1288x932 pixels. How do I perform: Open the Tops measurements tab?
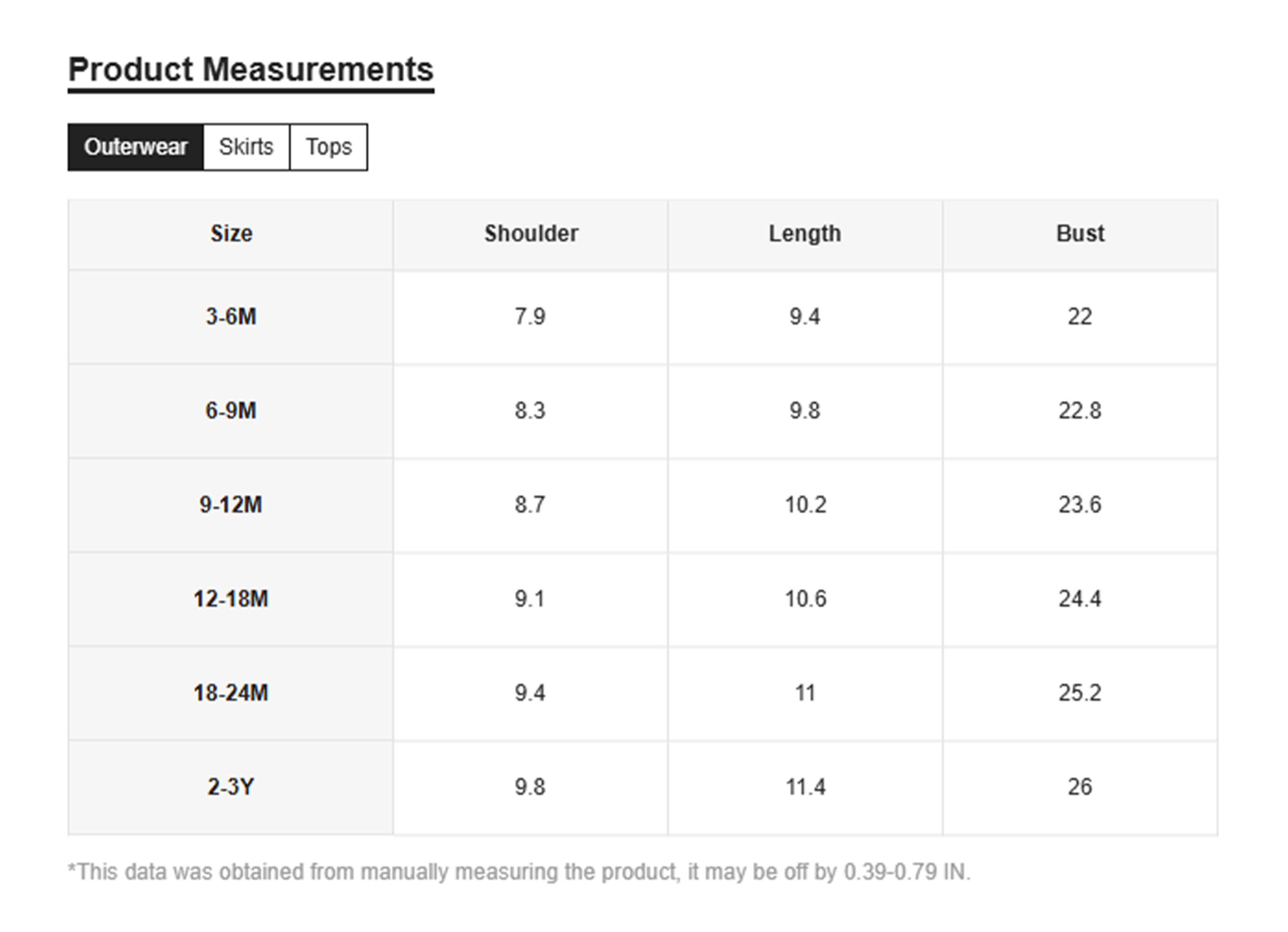pyautogui.click(x=328, y=147)
